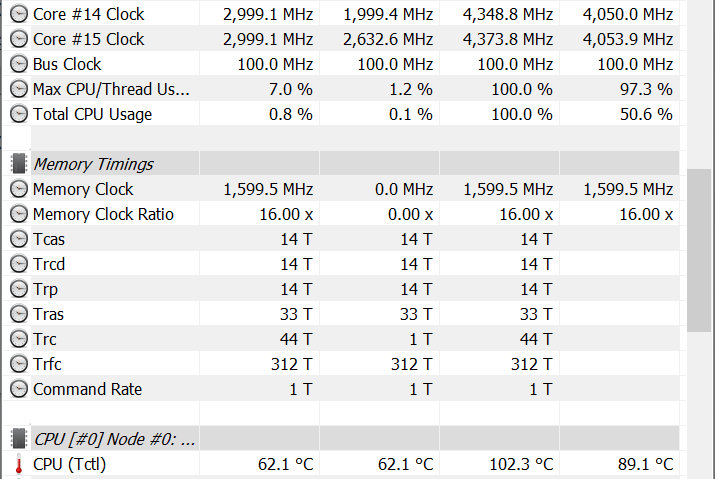The width and height of the screenshot is (715, 479).
Task: Click the icon beside Command Rate
Action: click(x=19, y=389)
